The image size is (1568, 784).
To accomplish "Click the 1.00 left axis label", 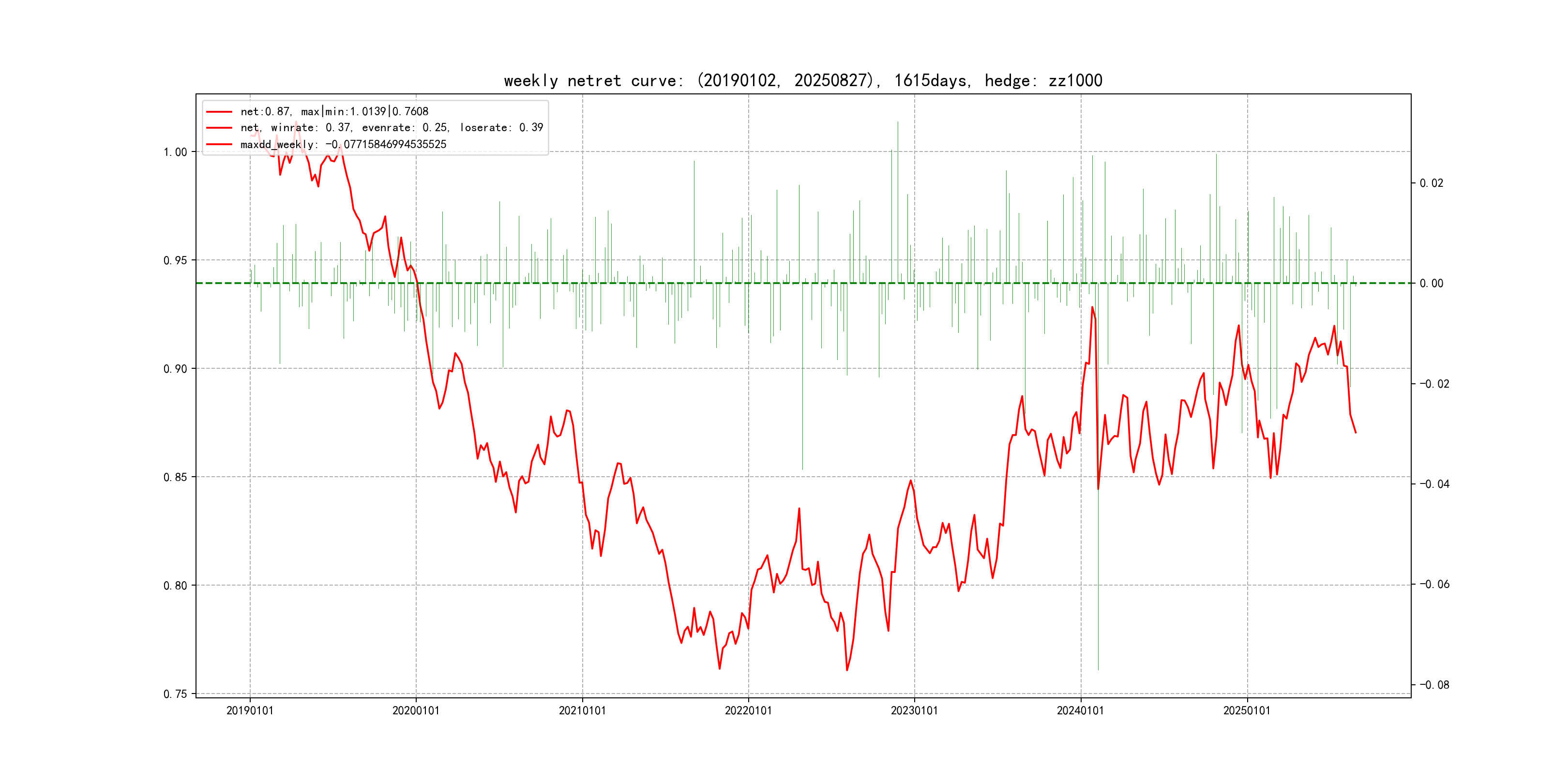I will 175,152.
